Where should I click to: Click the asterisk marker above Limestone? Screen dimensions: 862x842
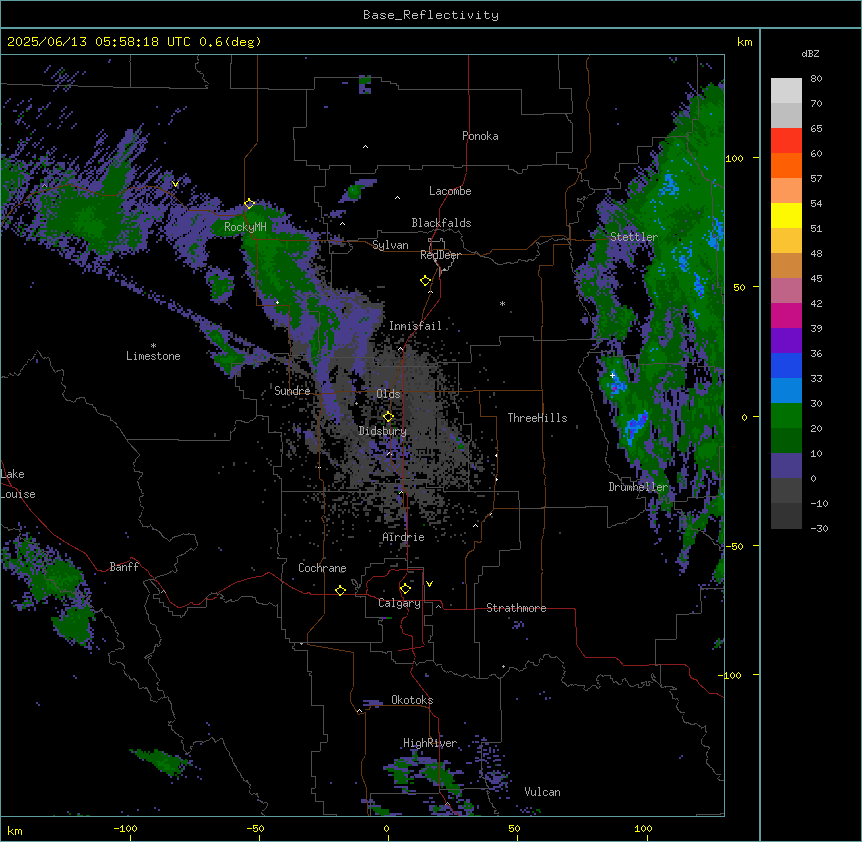[153, 346]
